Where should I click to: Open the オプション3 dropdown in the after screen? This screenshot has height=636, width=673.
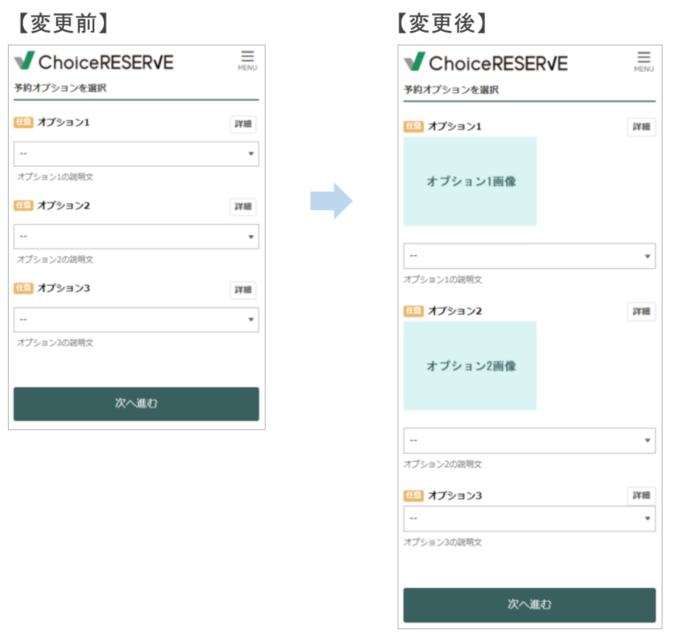[x=530, y=518]
